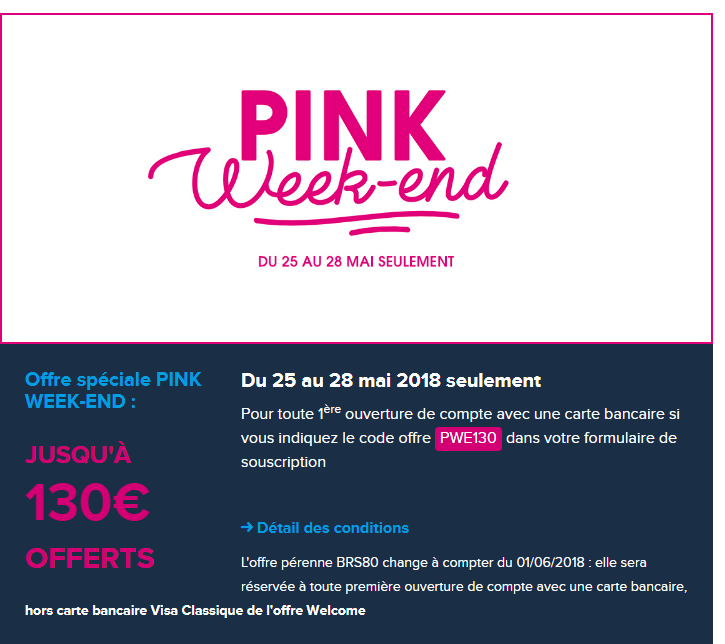The height and width of the screenshot is (644, 725).
Task: Click the large 130€ amount
Action: coord(88,503)
